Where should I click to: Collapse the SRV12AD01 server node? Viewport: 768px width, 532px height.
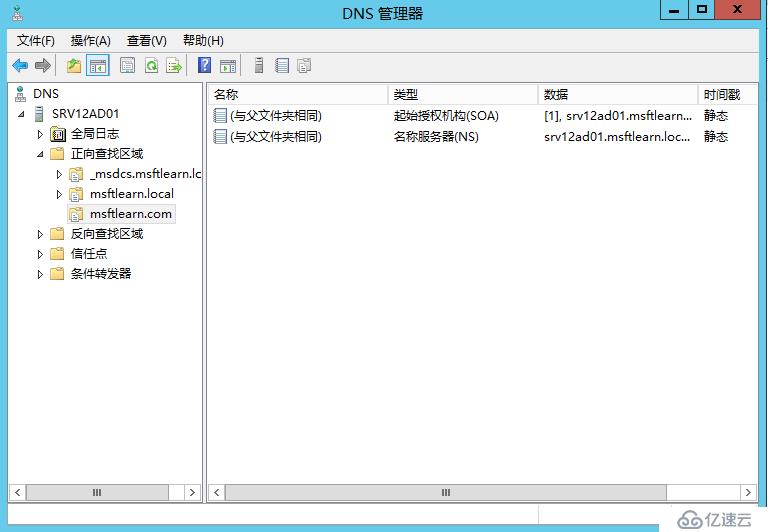21,114
